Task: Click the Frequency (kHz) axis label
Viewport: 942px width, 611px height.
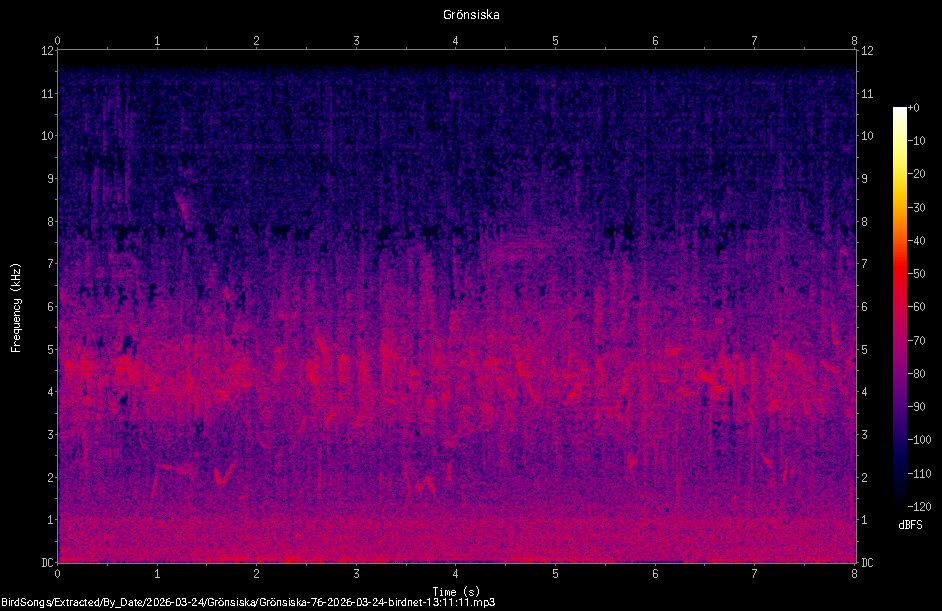Action: (16, 308)
